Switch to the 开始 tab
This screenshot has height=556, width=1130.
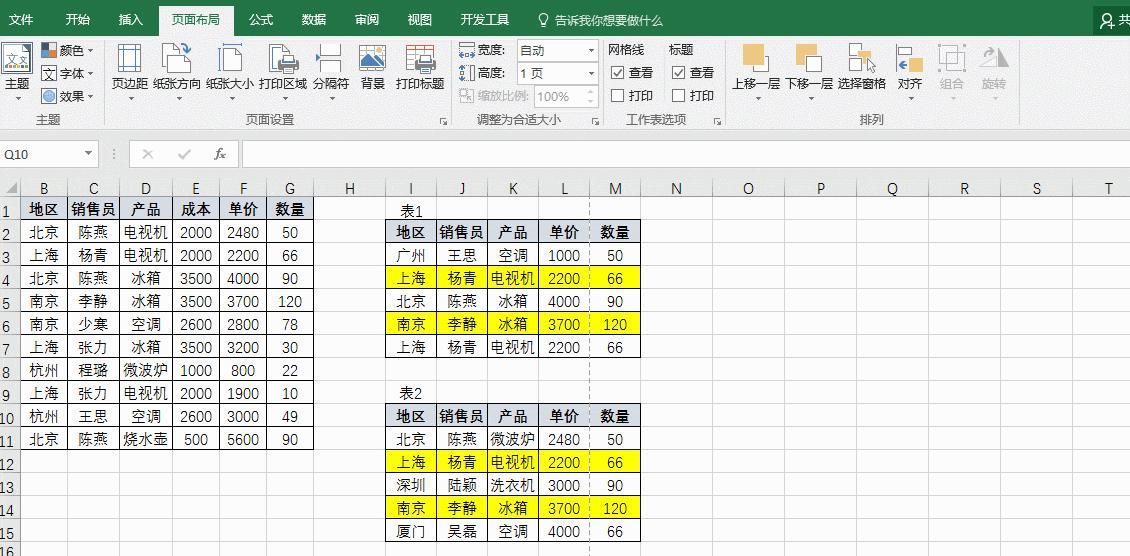[77, 20]
